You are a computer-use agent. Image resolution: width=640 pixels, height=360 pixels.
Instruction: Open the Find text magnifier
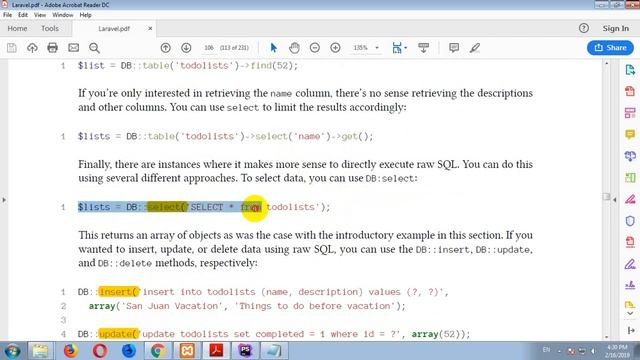pyautogui.click(x=94, y=48)
